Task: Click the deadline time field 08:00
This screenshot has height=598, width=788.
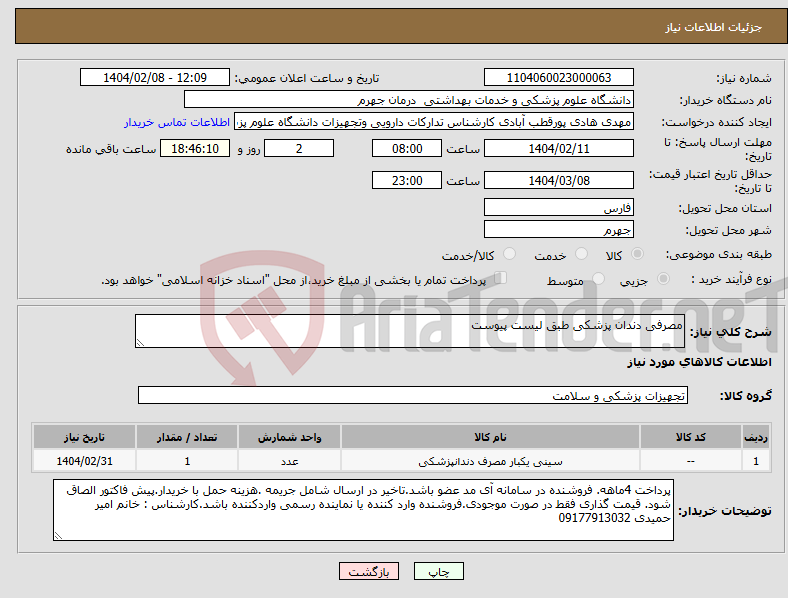Action: (x=407, y=148)
